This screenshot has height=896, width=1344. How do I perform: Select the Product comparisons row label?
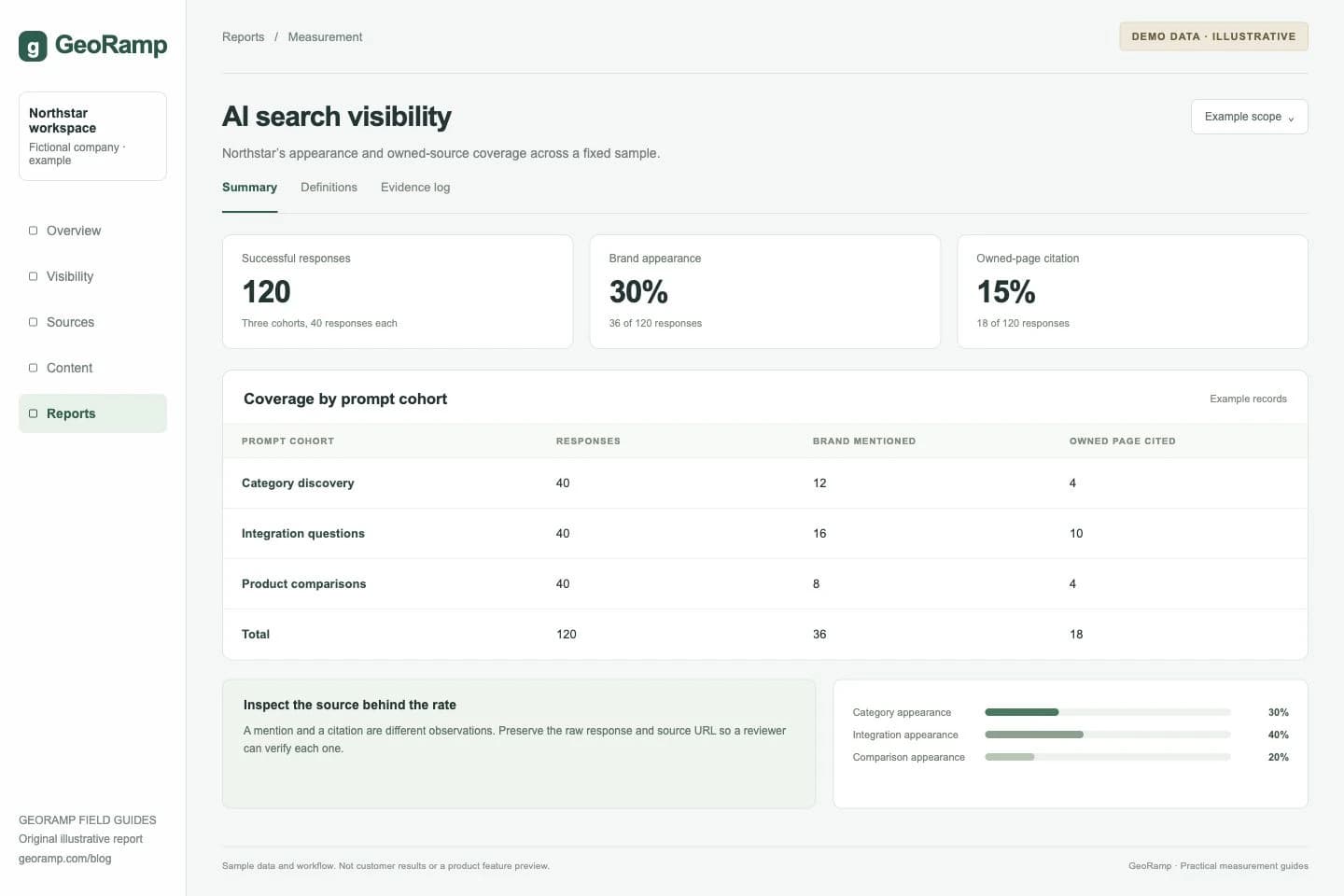(304, 584)
